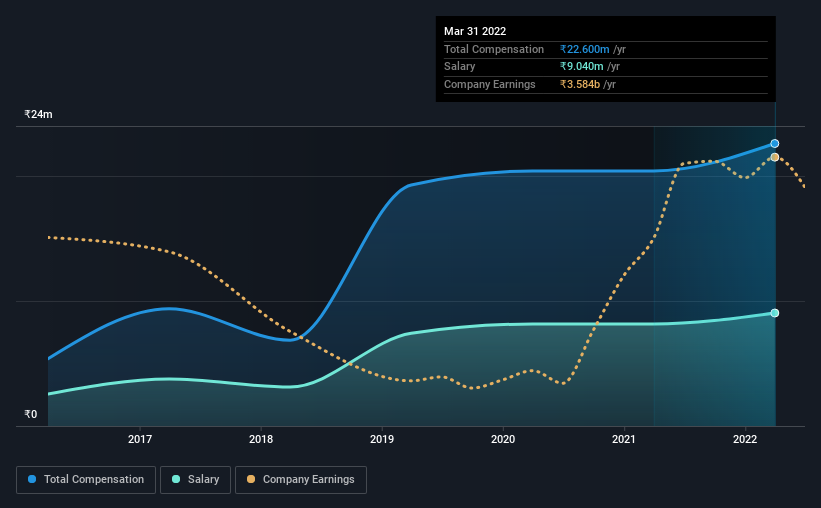The image size is (821, 508).
Task: Click the teal dot in Salary legend
Action: click(x=176, y=479)
